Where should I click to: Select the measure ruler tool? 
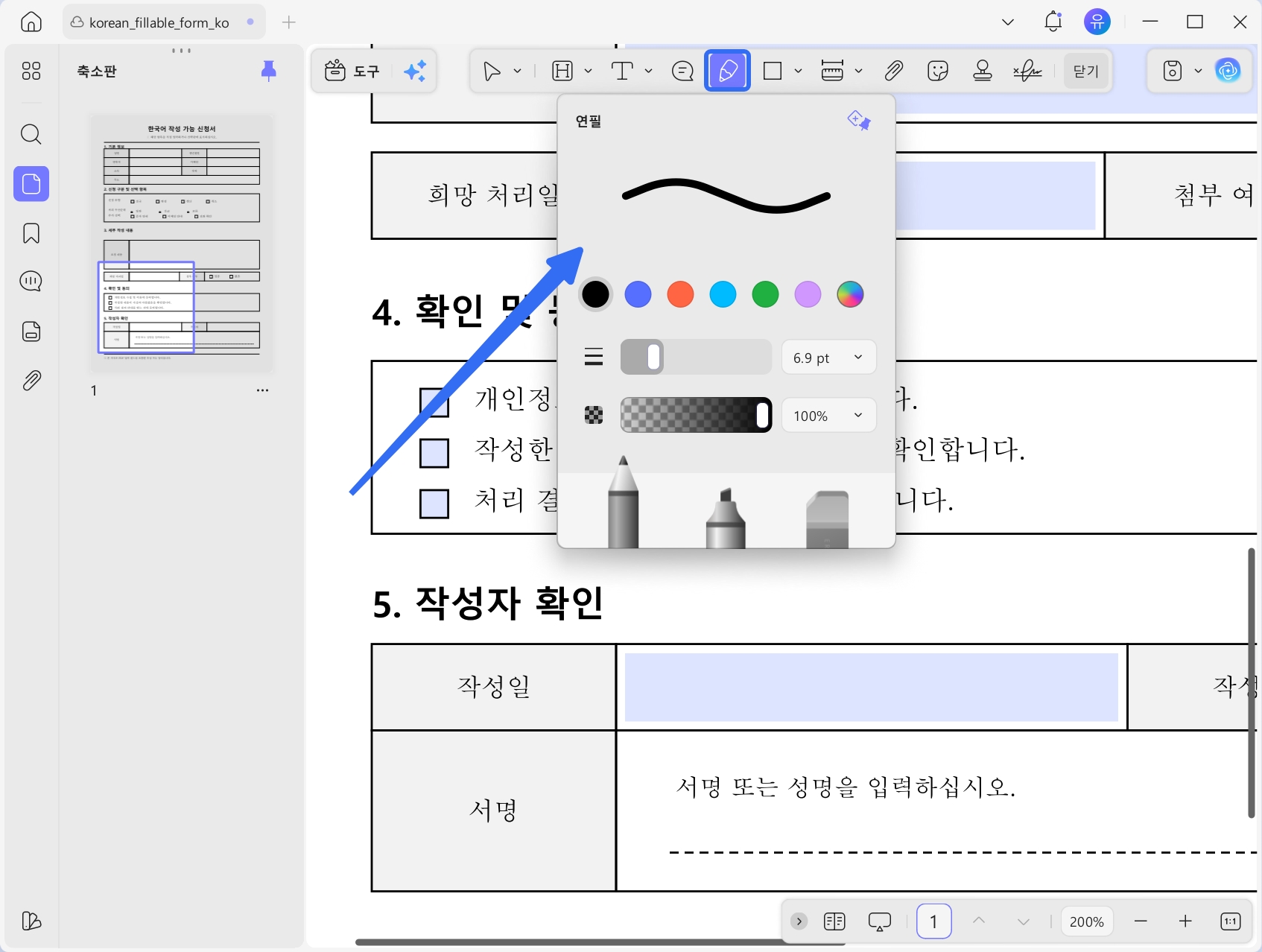(x=832, y=71)
